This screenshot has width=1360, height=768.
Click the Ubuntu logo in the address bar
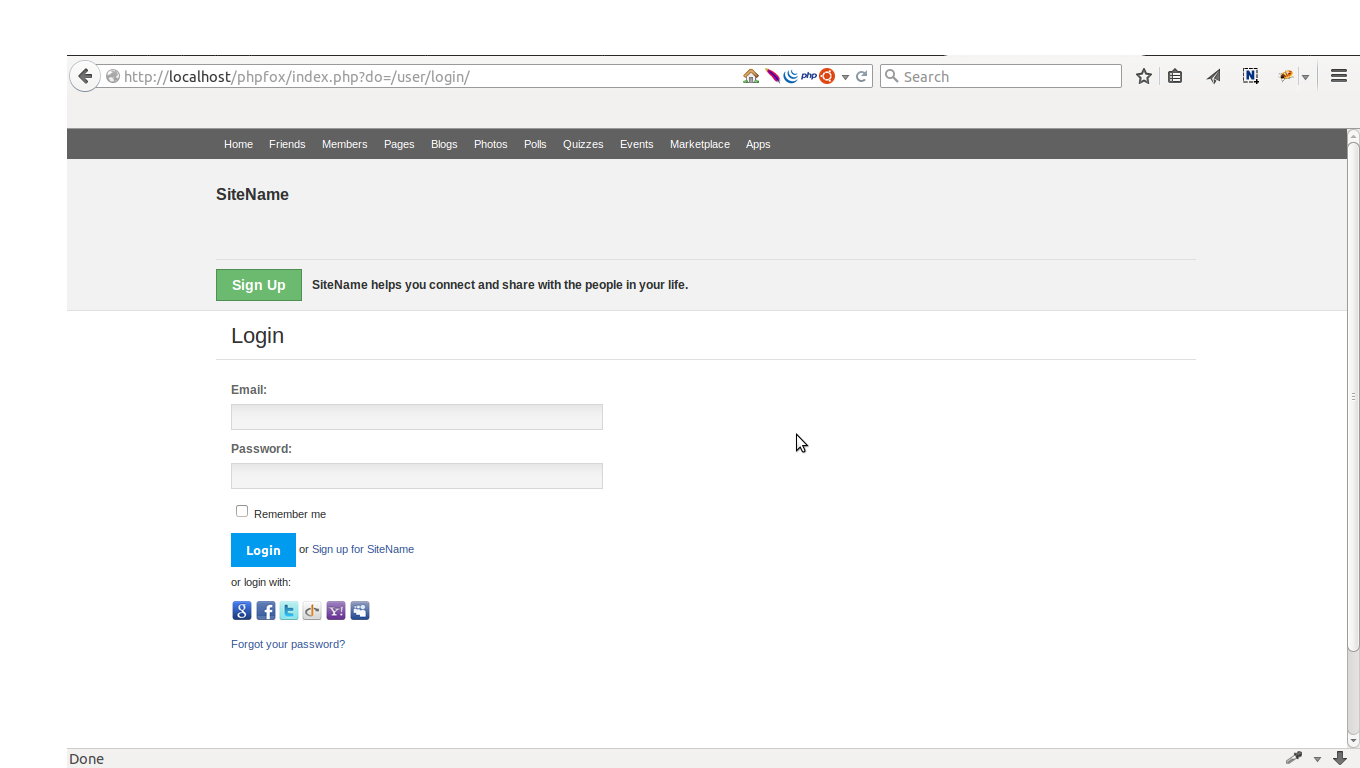(x=827, y=76)
